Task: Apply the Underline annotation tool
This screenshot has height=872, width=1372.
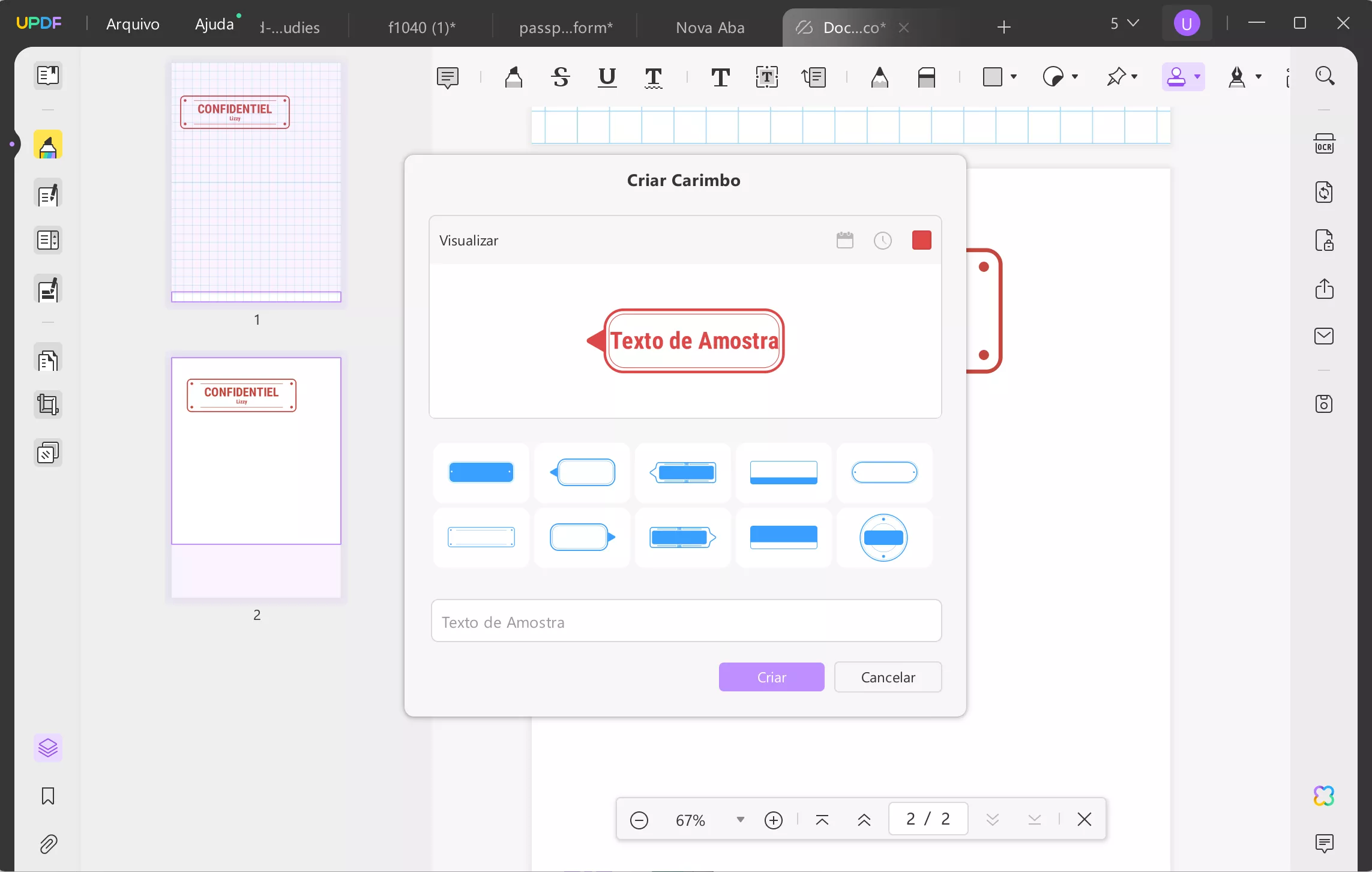Action: click(607, 77)
